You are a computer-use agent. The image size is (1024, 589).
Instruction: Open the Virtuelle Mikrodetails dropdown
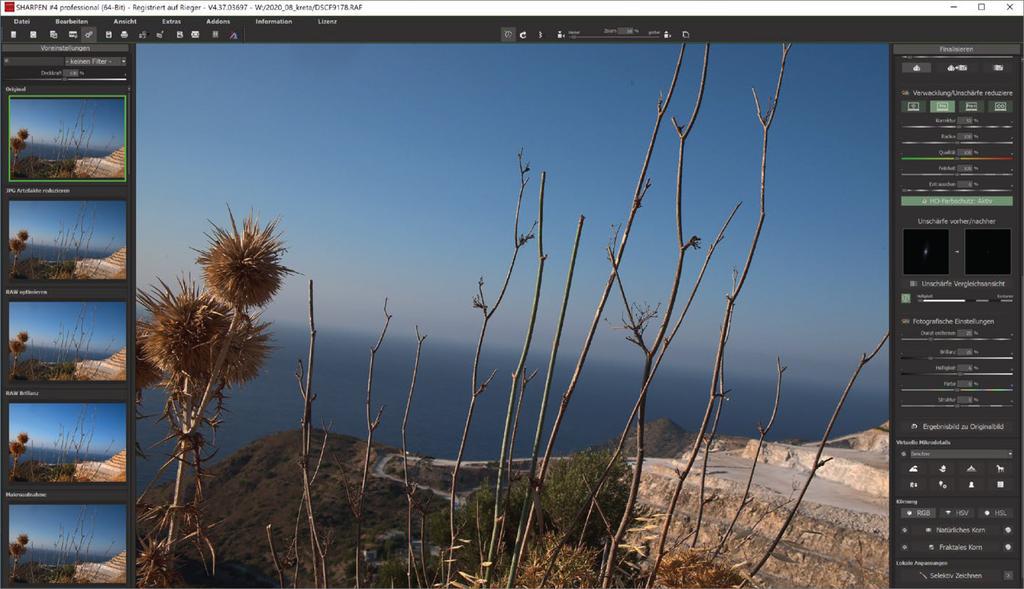(961, 453)
